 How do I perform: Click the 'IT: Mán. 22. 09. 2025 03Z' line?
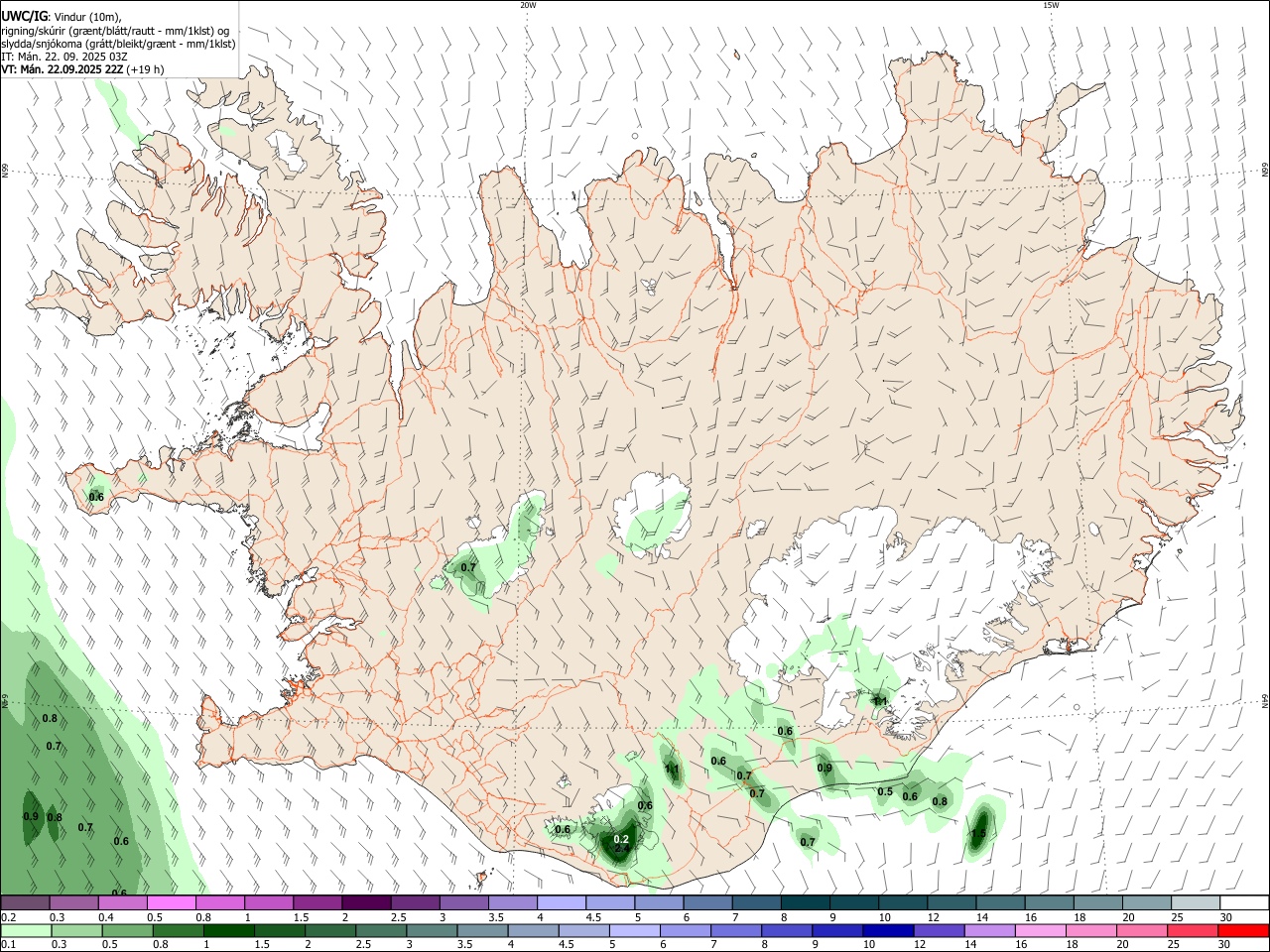(x=64, y=57)
